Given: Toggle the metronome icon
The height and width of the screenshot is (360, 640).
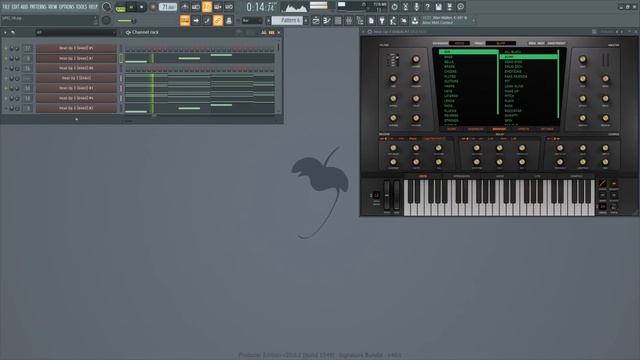Looking at the screenshot, I should [185, 7].
